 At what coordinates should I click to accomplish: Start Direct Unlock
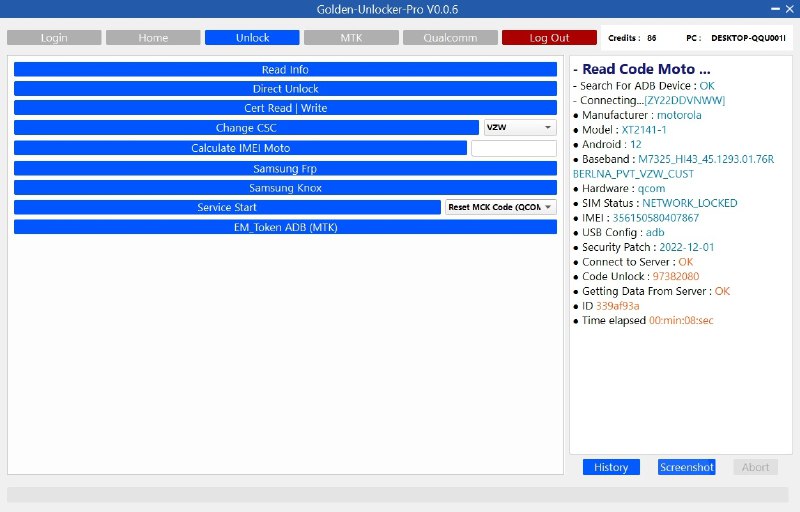click(285, 89)
